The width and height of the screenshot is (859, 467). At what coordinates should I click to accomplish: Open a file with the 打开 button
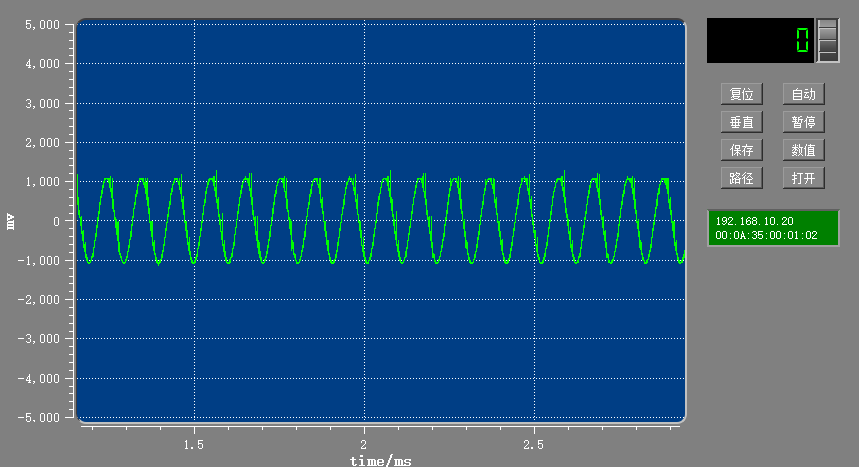[x=804, y=178]
